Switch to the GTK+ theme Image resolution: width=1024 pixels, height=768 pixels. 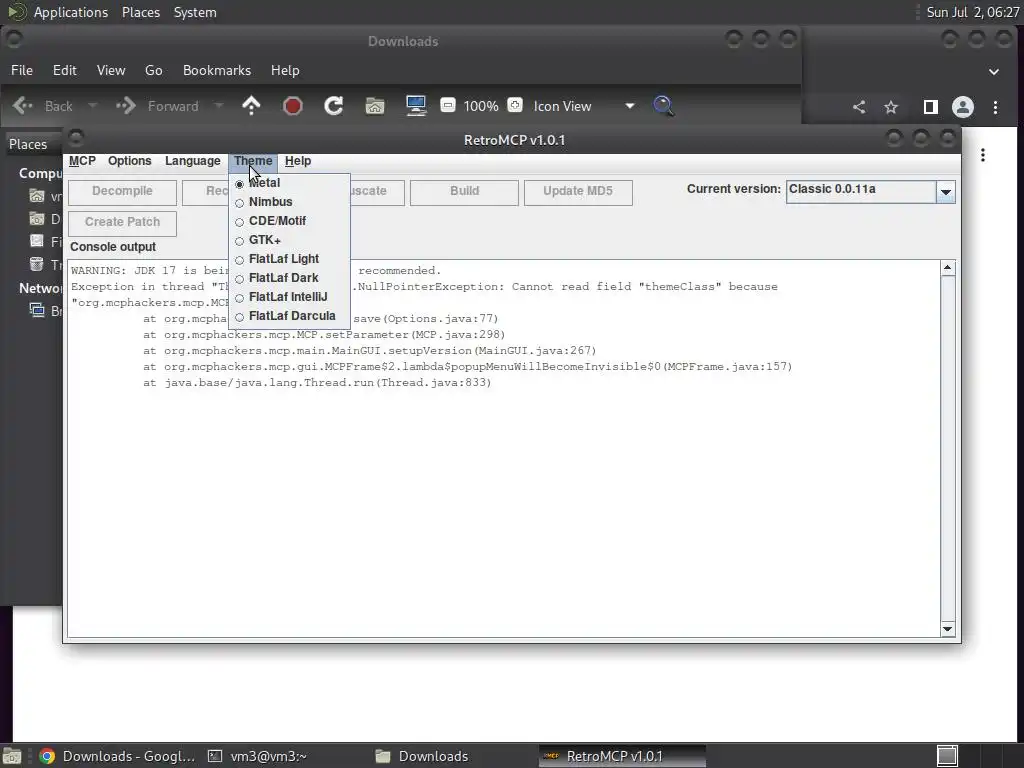289,240
